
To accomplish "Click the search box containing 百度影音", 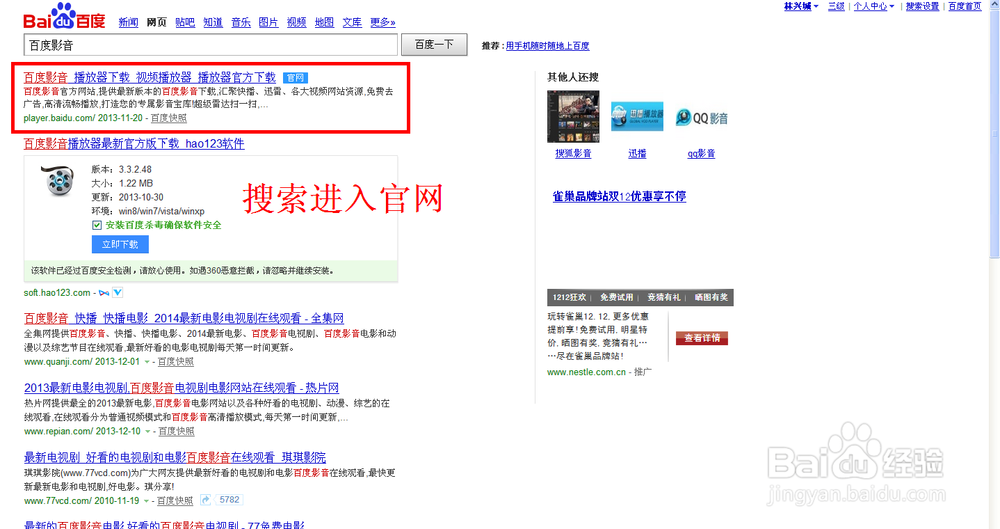I will point(210,45).
